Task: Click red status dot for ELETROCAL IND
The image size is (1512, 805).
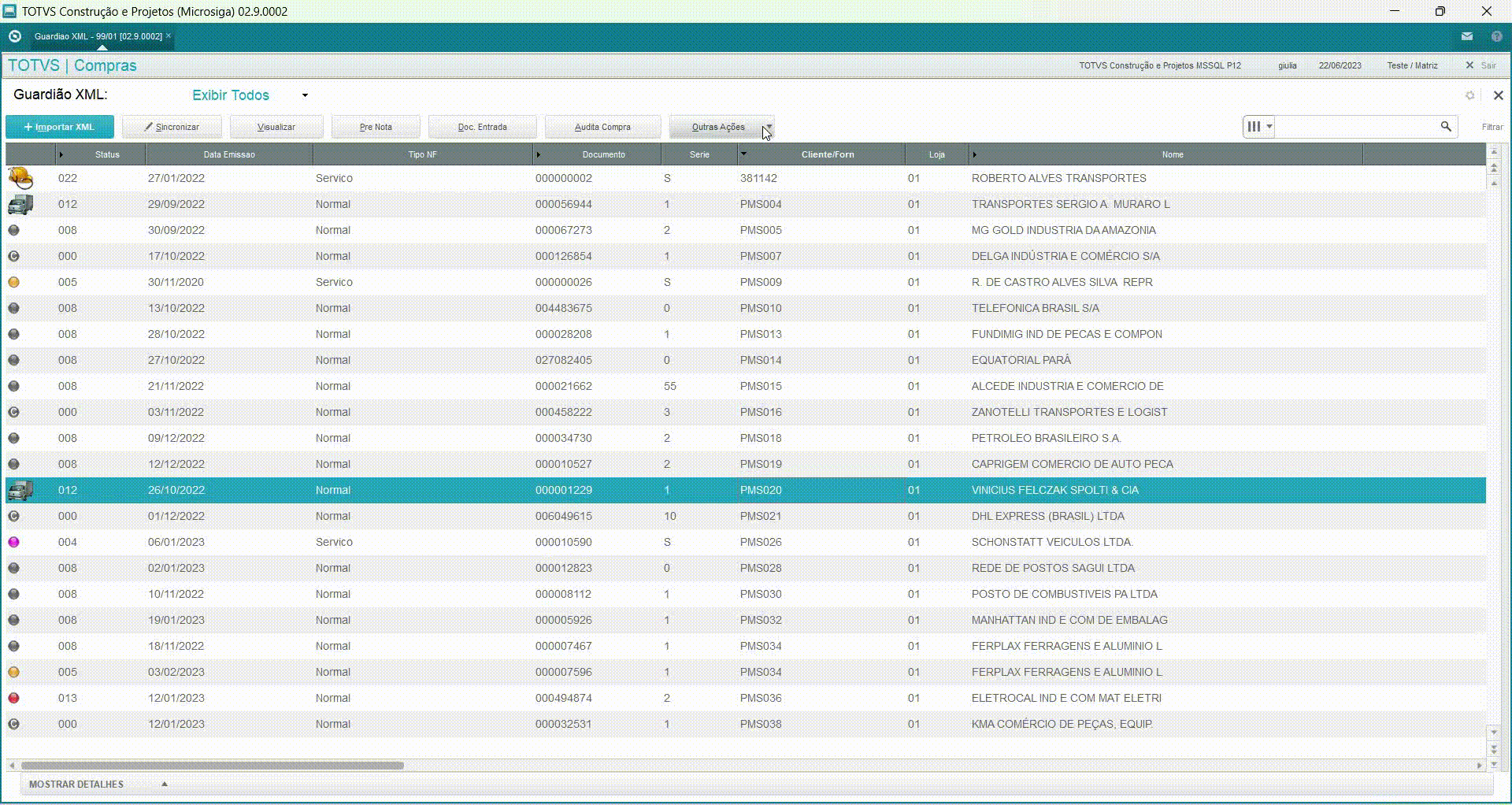Action: 13,698
